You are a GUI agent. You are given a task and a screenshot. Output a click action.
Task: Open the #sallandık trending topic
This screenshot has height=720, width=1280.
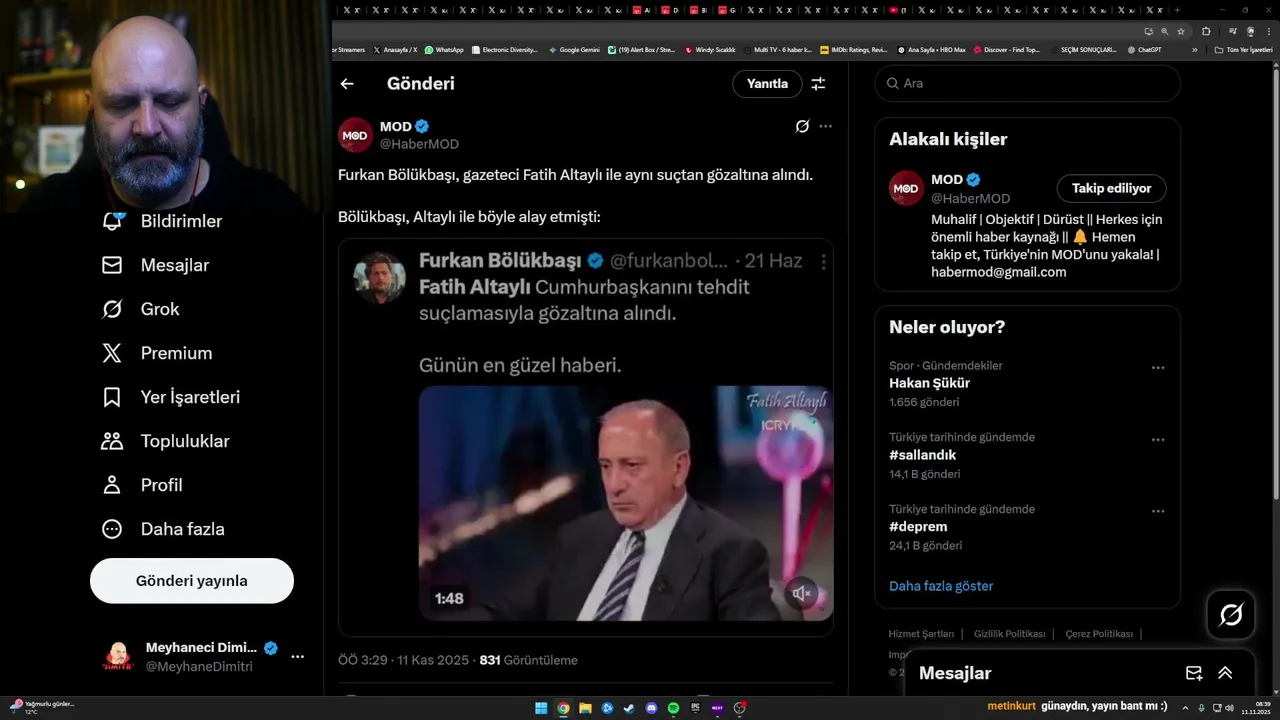(x=922, y=455)
